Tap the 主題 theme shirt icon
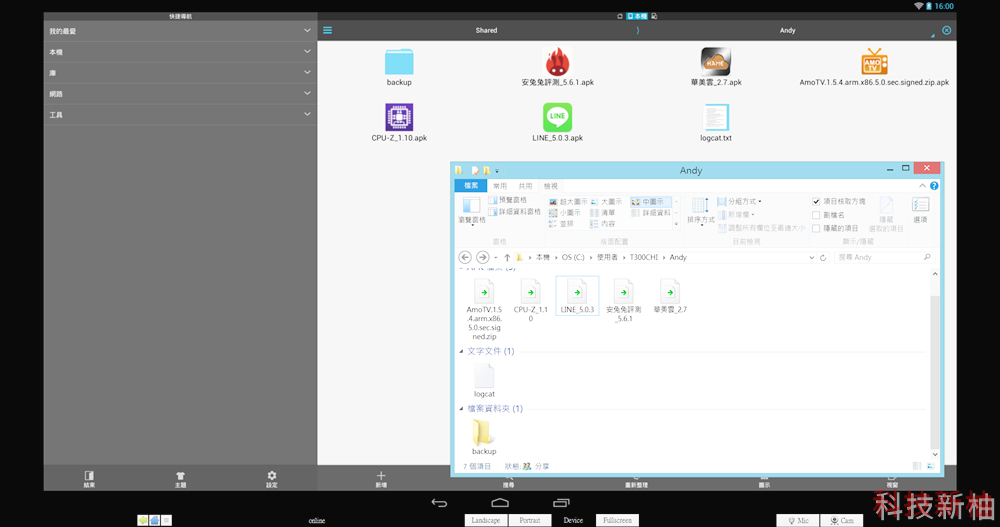This screenshot has height=527, width=1000. click(x=180, y=479)
